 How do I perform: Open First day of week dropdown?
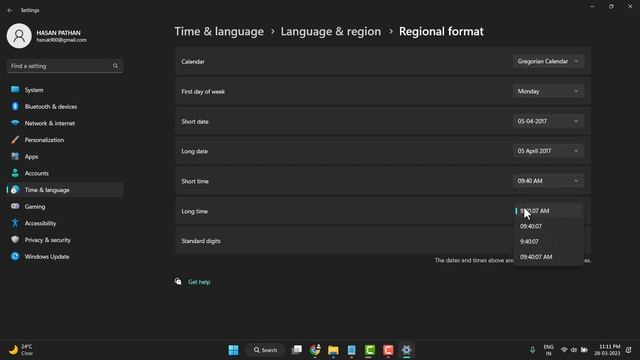[x=548, y=91]
